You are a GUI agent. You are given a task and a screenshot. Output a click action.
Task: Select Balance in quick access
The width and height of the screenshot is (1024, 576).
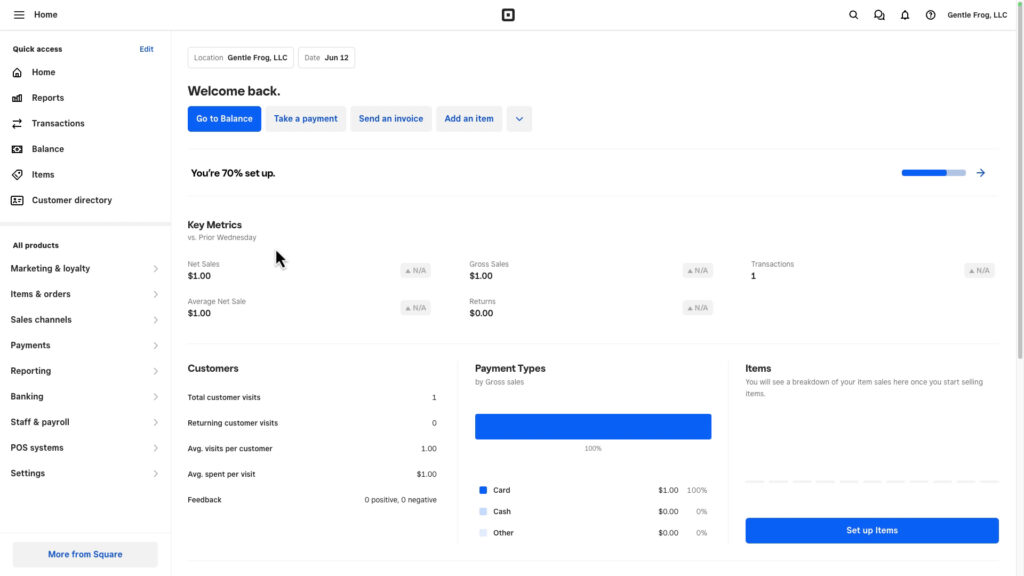point(47,149)
